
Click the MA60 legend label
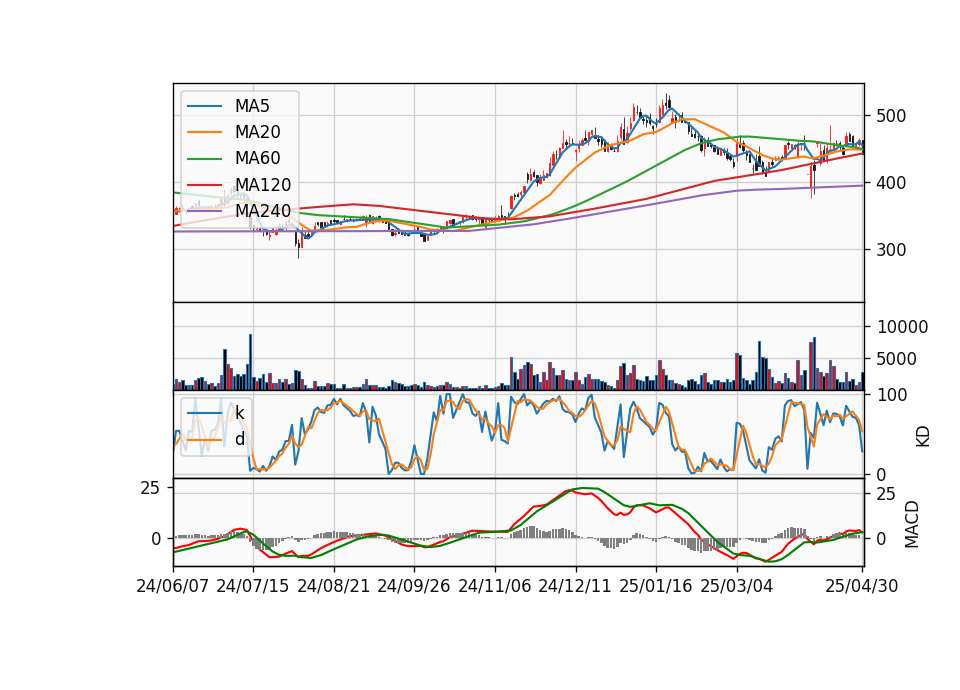pos(257,159)
